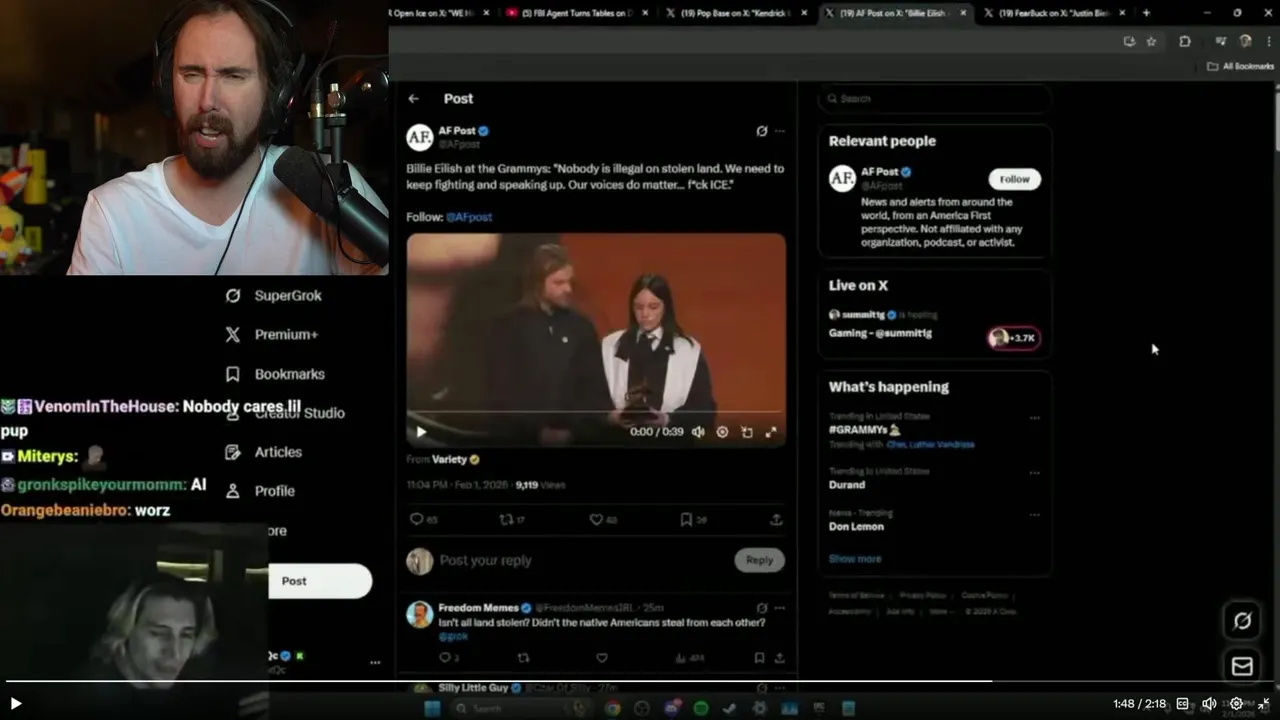Open the Don Lemon trending topic
This screenshot has width=1280, height=720.
[x=856, y=527]
